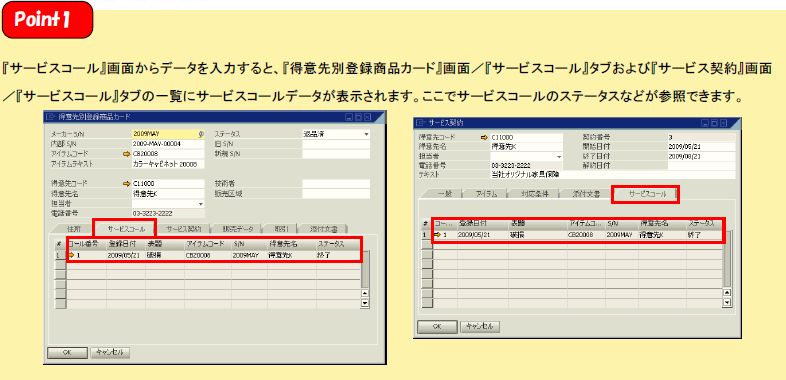Open the row 1 link arrow in the サービス契約 grid
Image resolution: width=786 pixels, height=380 pixels.
point(438,235)
